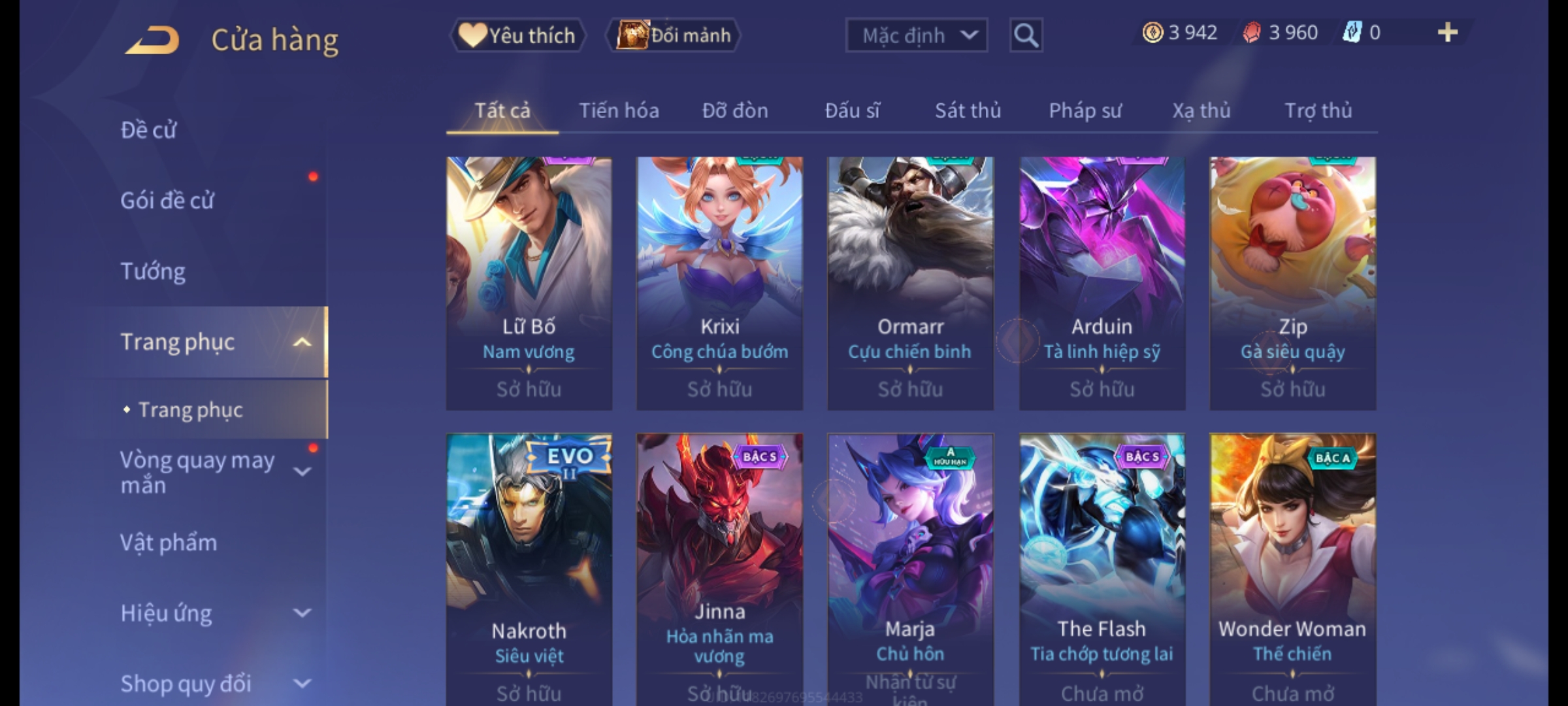Select the Nakroth Siêu việt skin card
This screenshot has width=1568, height=706.
point(529,570)
